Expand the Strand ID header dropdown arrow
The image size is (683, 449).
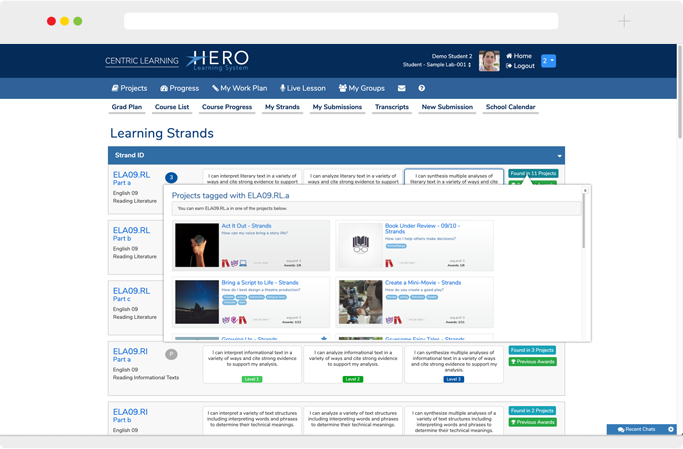(x=559, y=156)
